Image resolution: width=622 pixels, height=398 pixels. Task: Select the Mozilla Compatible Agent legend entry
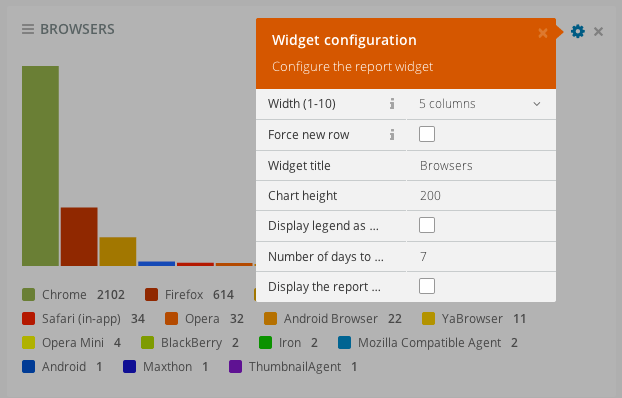coord(428,343)
